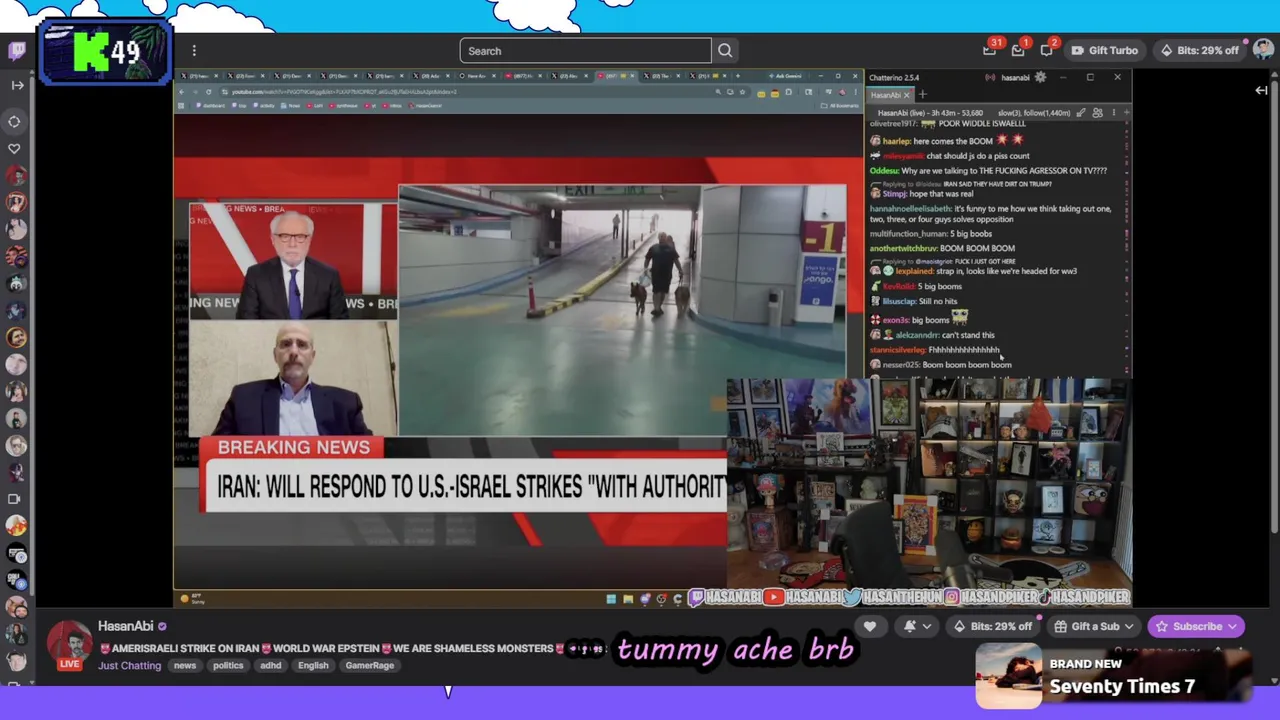Select the adhd tag
Screen dimensions: 1280x720
(270, 665)
